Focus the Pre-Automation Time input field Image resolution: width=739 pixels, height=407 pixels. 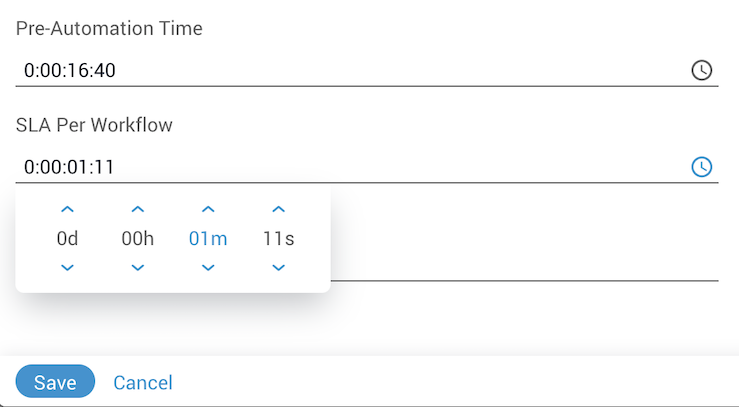point(340,70)
